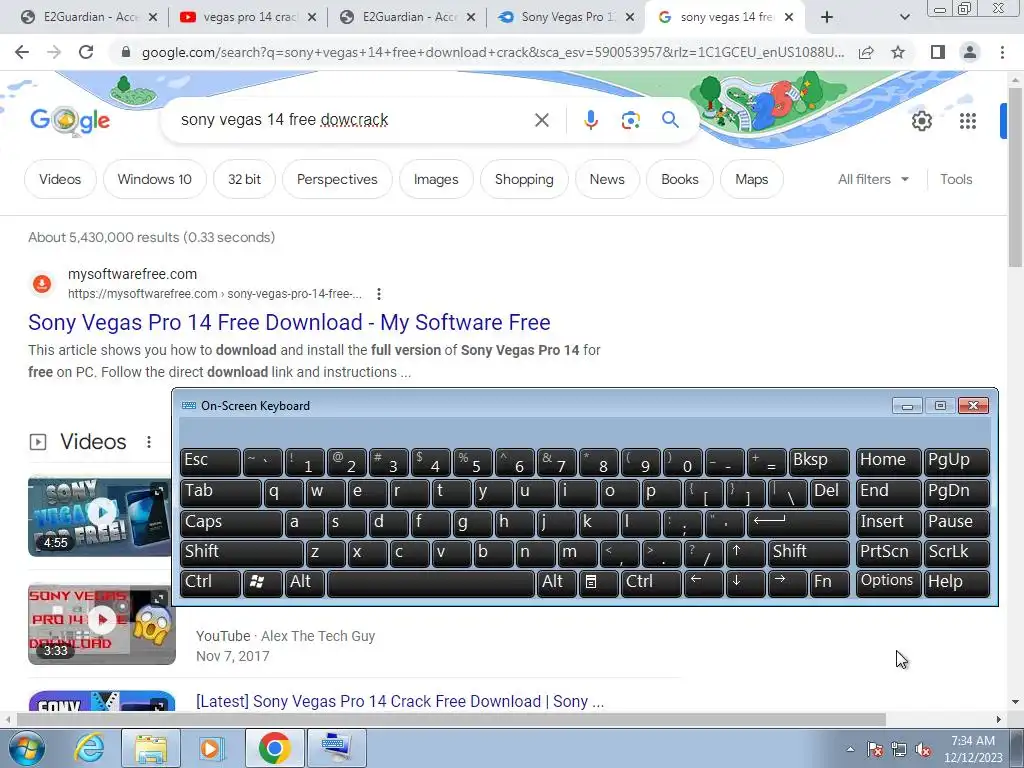
Task: Click the page horizontal scrollbar
Action: (x=451, y=719)
